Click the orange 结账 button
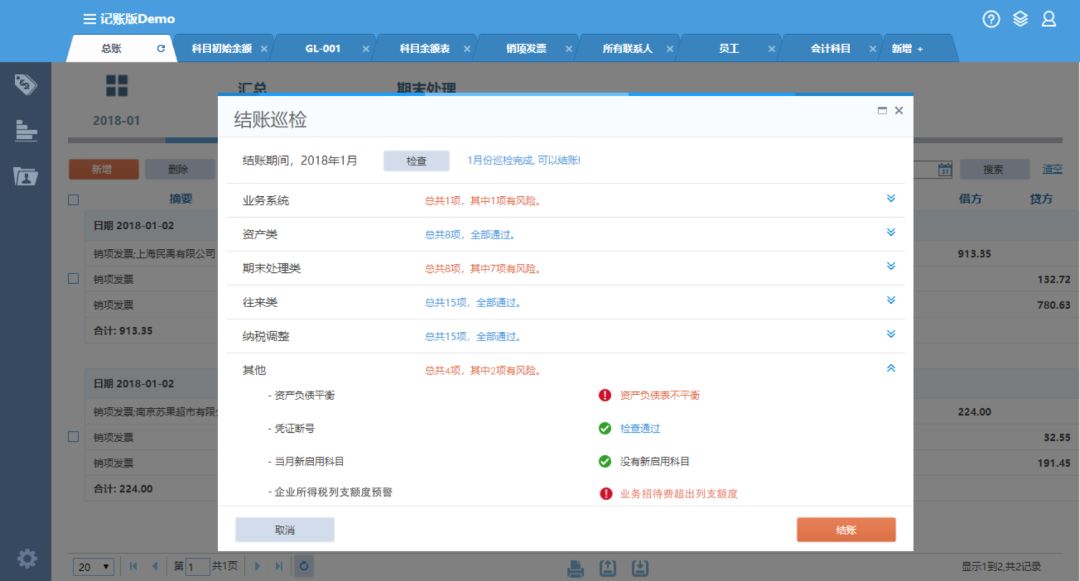 pyautogui.click(x=845, y=530)
